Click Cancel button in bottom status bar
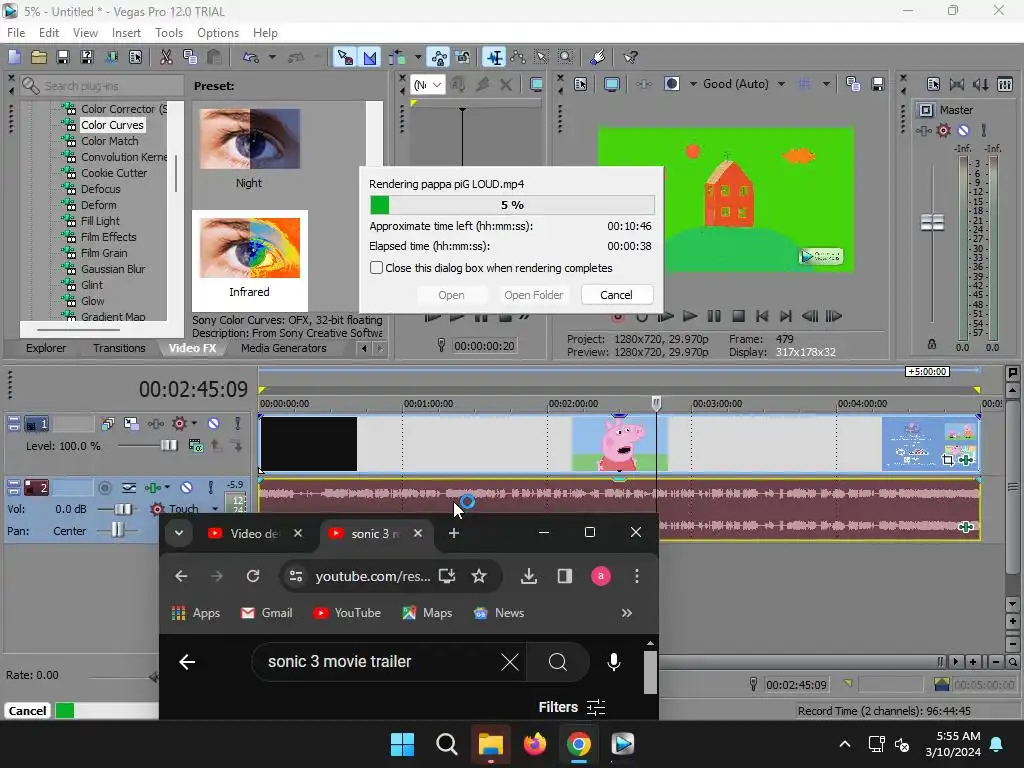Image resolution: width=1024 pixels, height=768 pixels. 27,711
